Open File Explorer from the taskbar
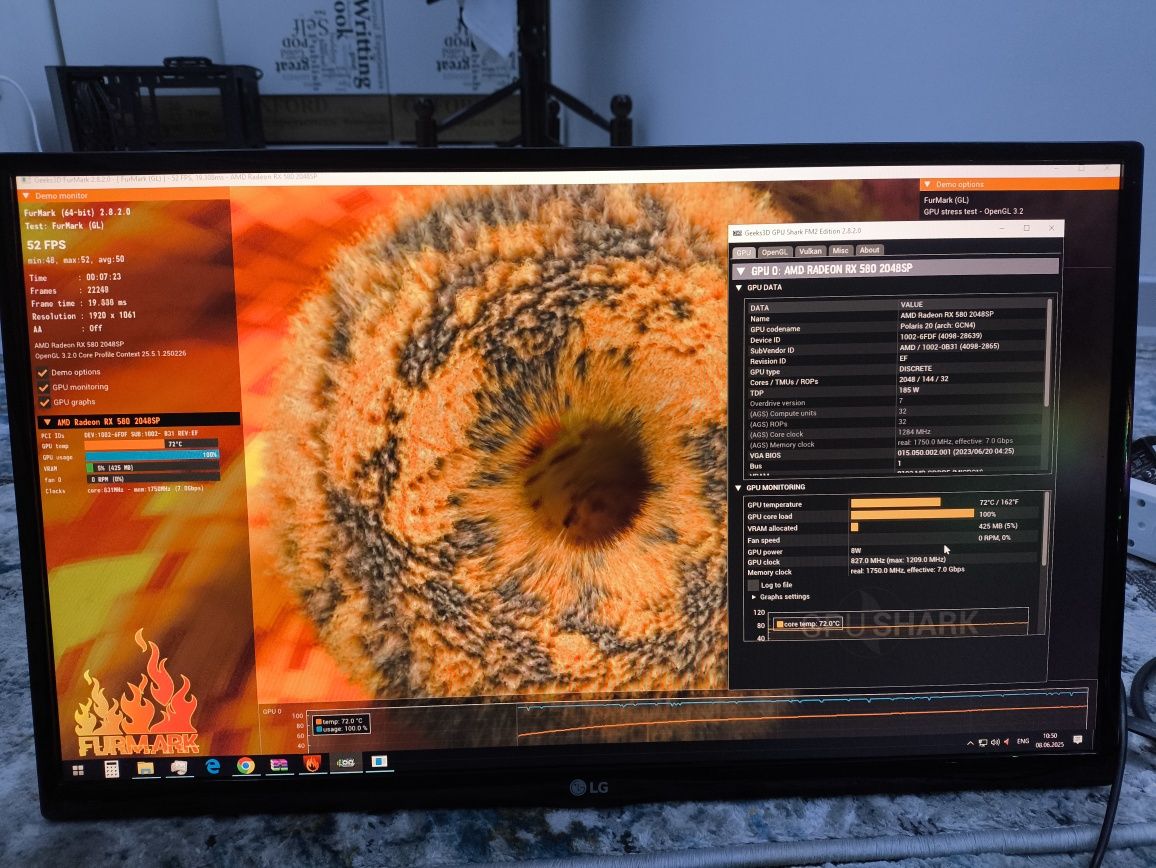1156x868 pixels. (145, 768)
